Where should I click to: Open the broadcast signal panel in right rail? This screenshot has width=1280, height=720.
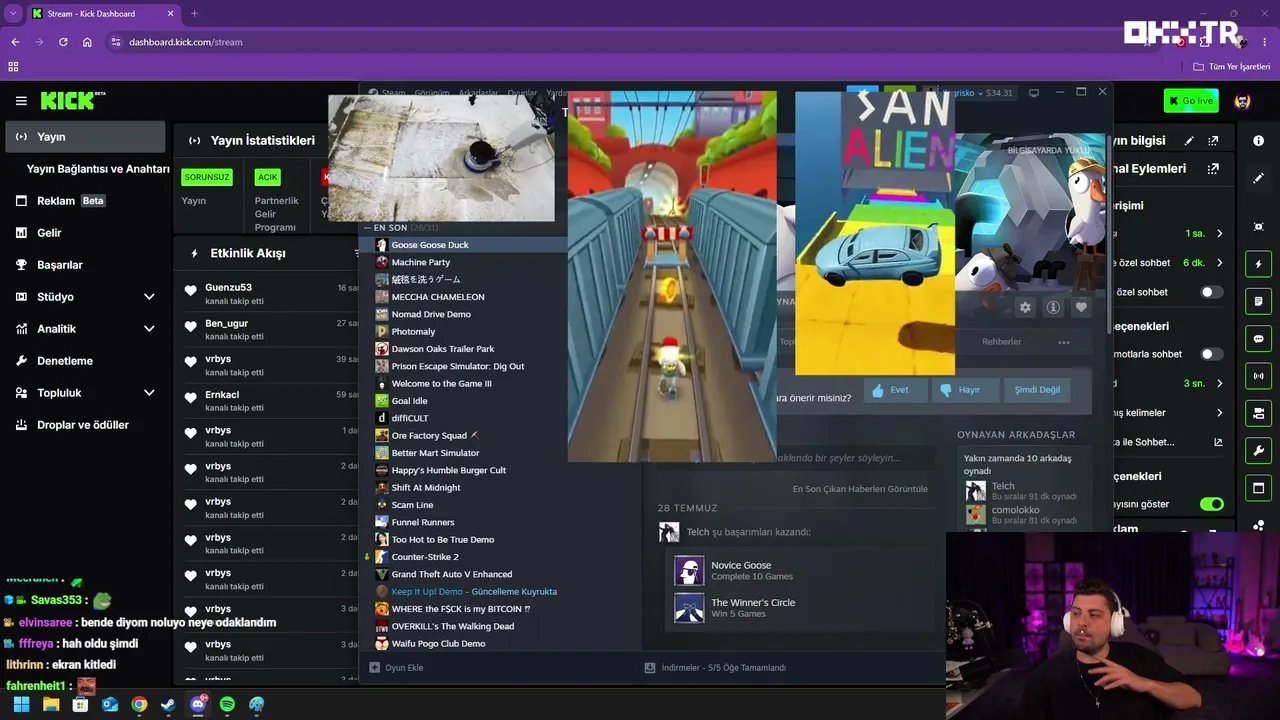click(1258, 376)
